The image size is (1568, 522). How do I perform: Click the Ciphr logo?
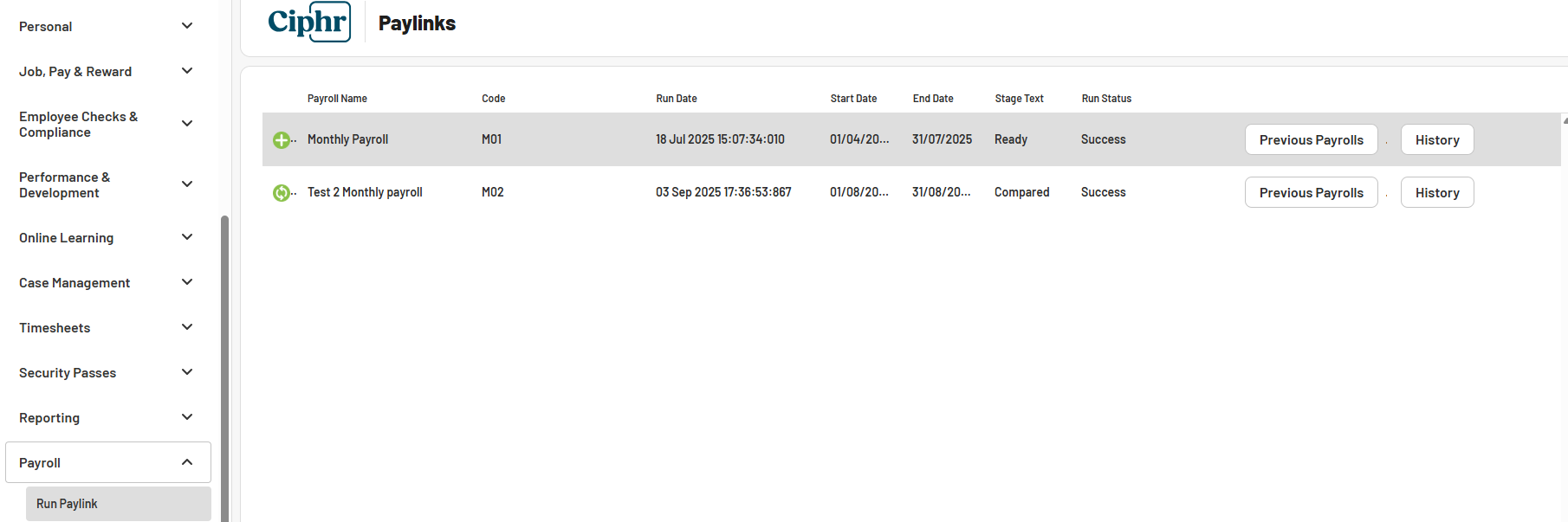point(309,22)
